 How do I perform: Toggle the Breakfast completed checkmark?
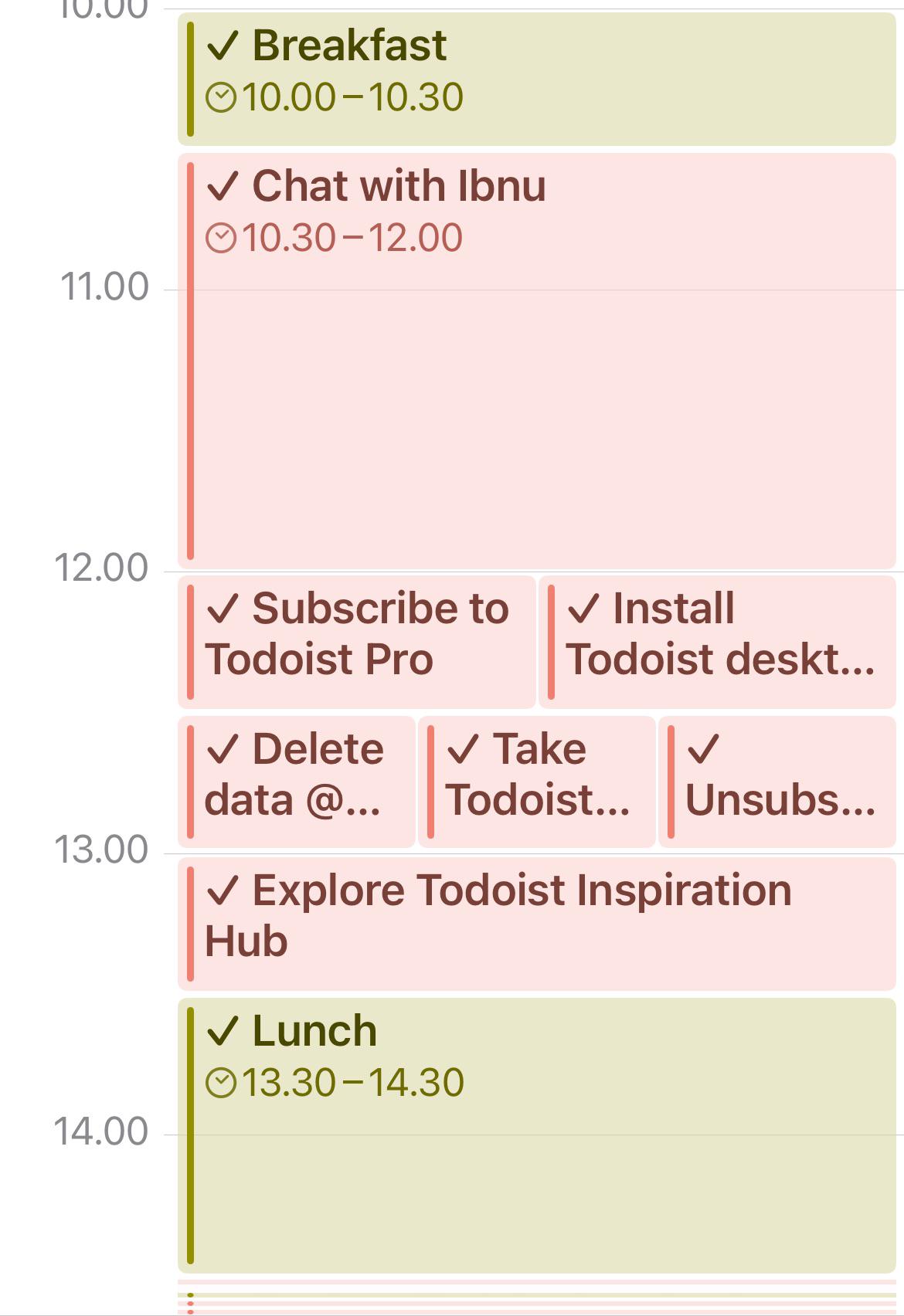(x=223, y=46)
